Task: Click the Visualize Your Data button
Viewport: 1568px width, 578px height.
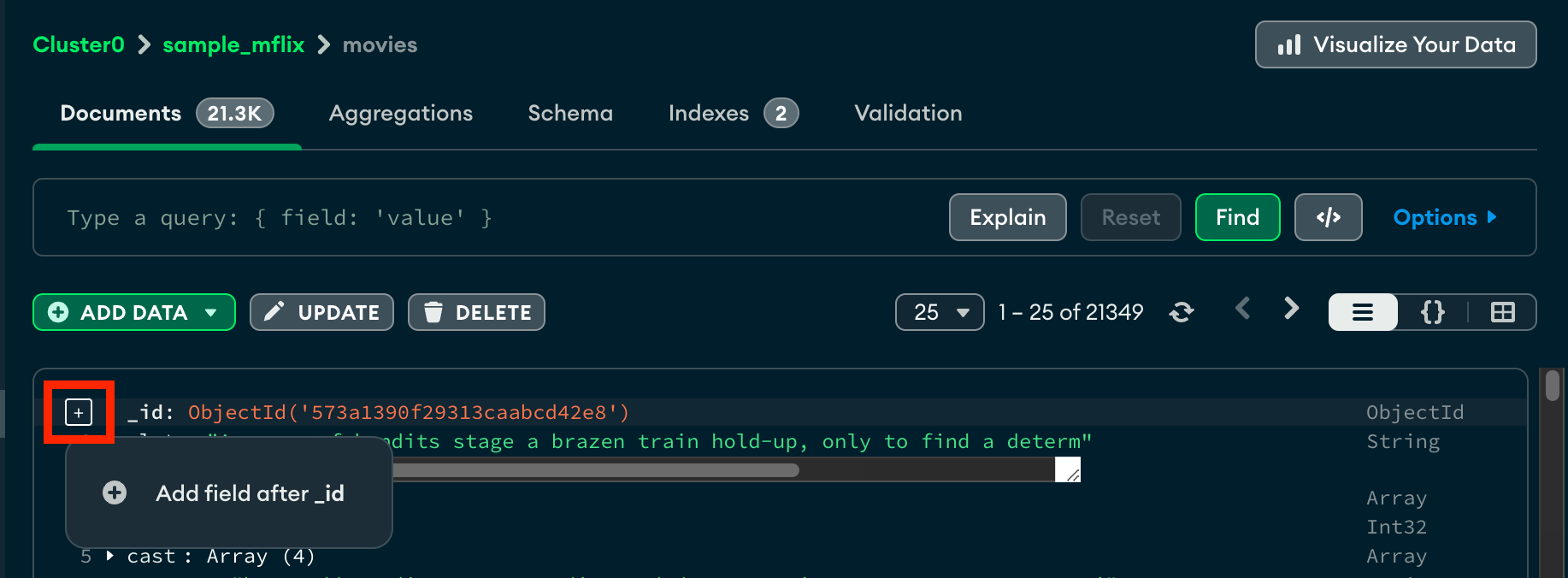Action: [x=1395, y=44]
